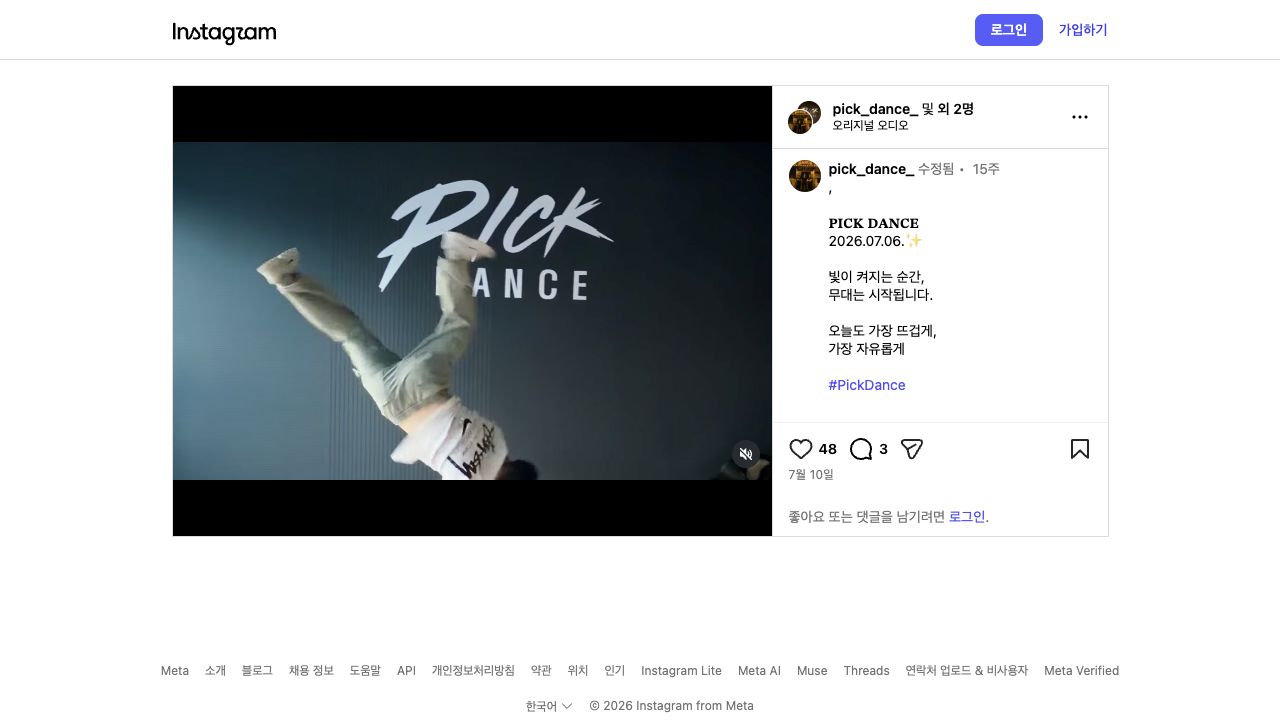
Task: Click the 15주 post timestamp
Action: click(x=986, y=169)
